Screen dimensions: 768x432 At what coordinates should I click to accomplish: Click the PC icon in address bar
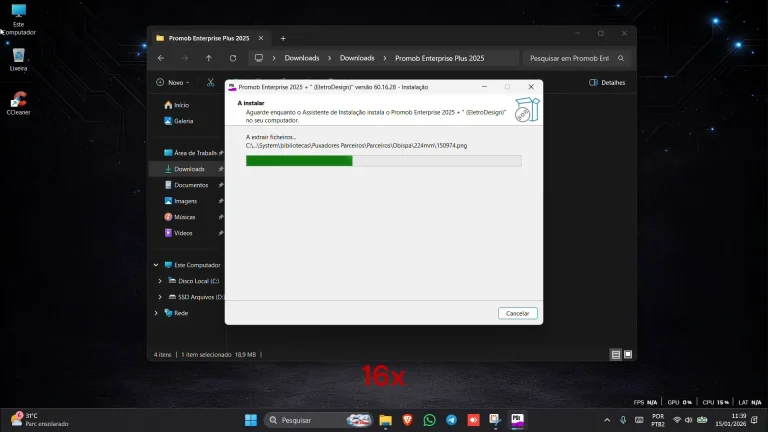tap(259, 58)
